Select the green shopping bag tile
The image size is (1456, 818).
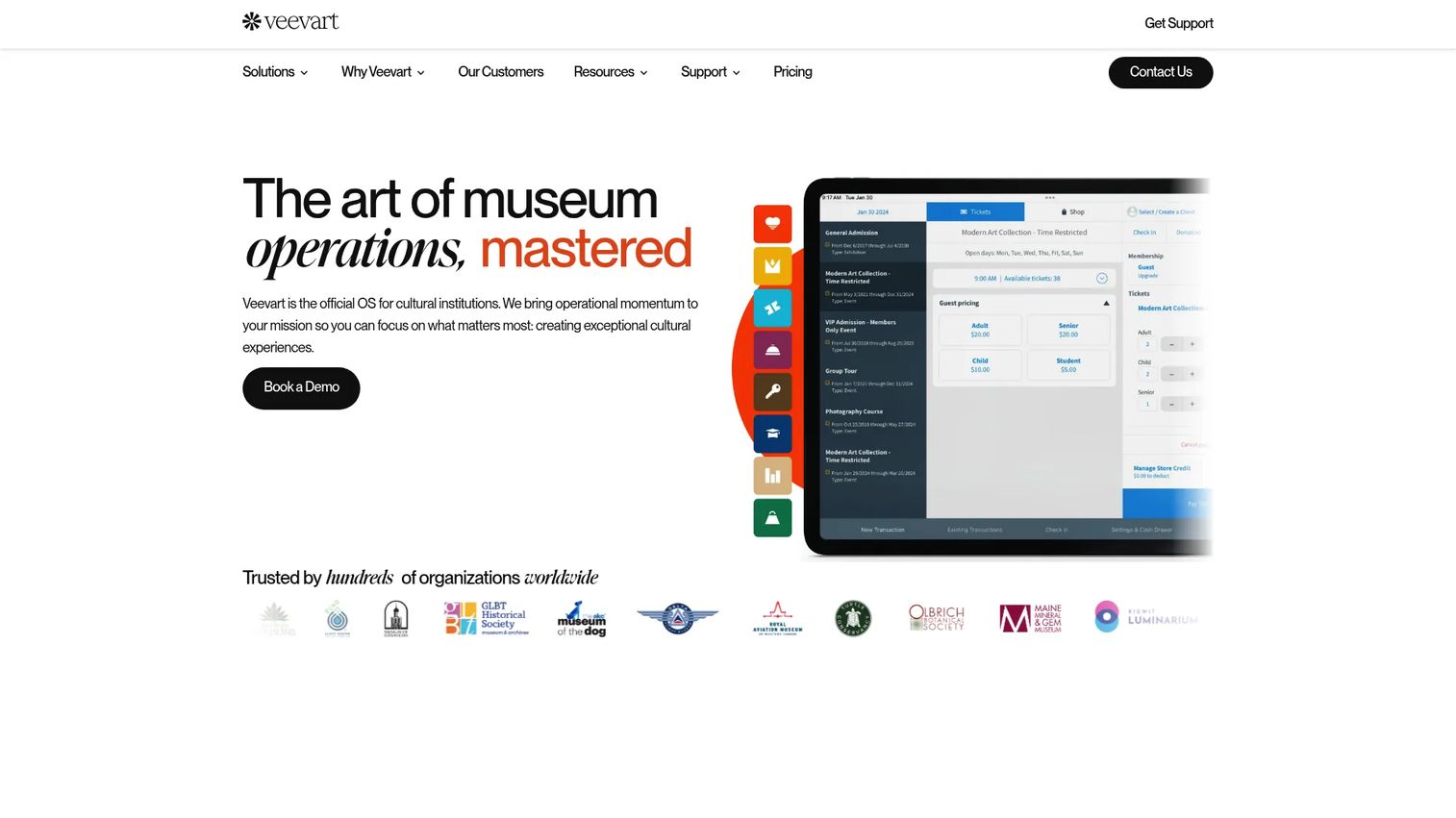[x=772, y=518]
